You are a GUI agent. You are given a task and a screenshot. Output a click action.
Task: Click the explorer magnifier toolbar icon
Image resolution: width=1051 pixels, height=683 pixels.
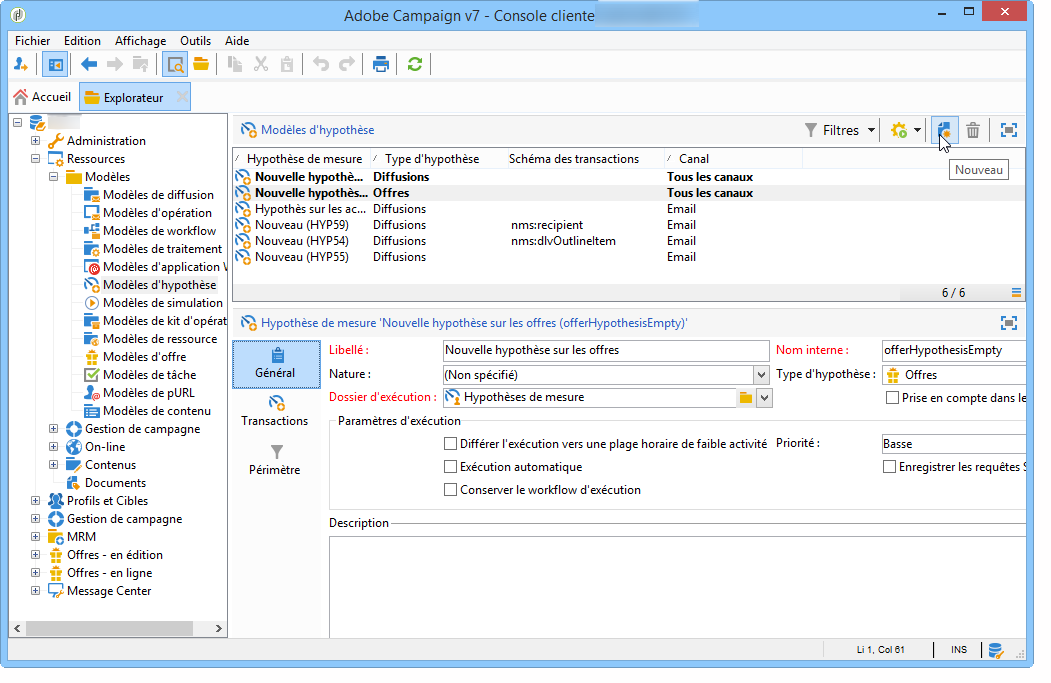tap(175, 64)
